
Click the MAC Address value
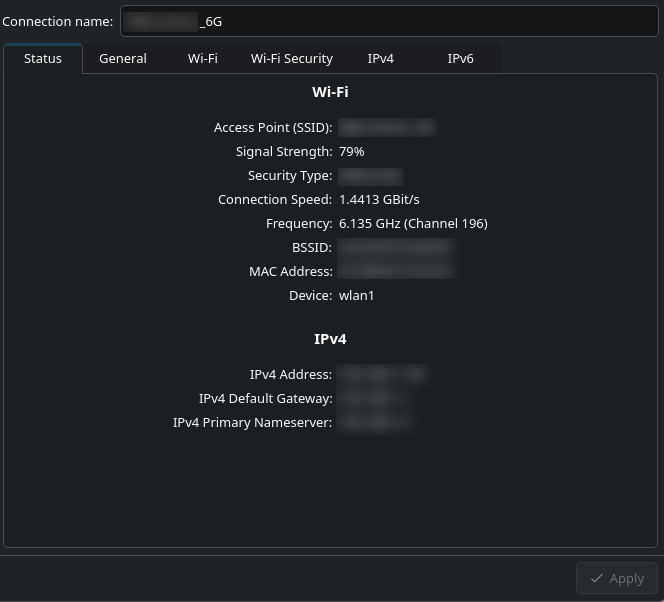[395, 272]
